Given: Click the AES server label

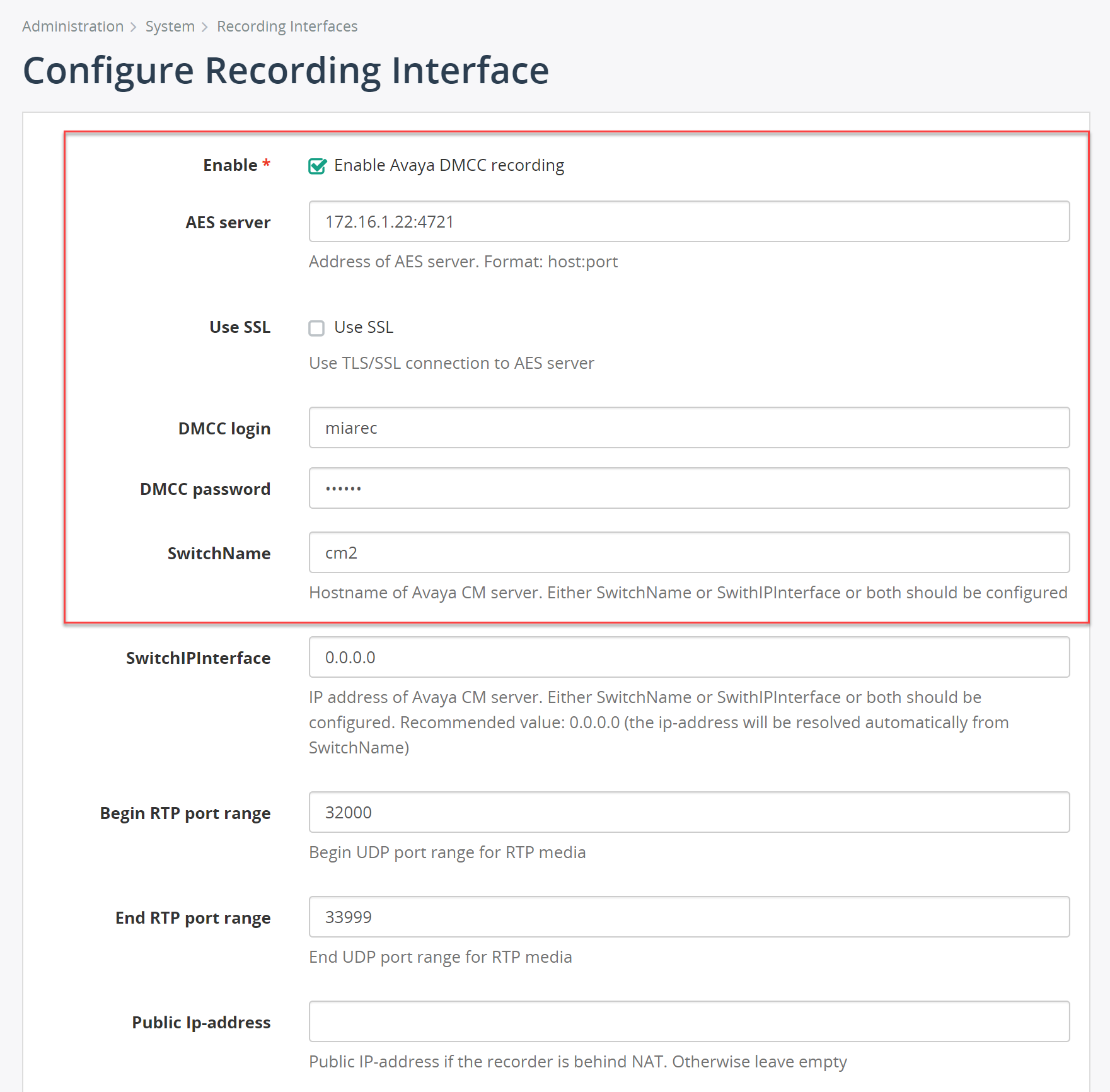Looking at the screenshot, I should click(228, 222).
